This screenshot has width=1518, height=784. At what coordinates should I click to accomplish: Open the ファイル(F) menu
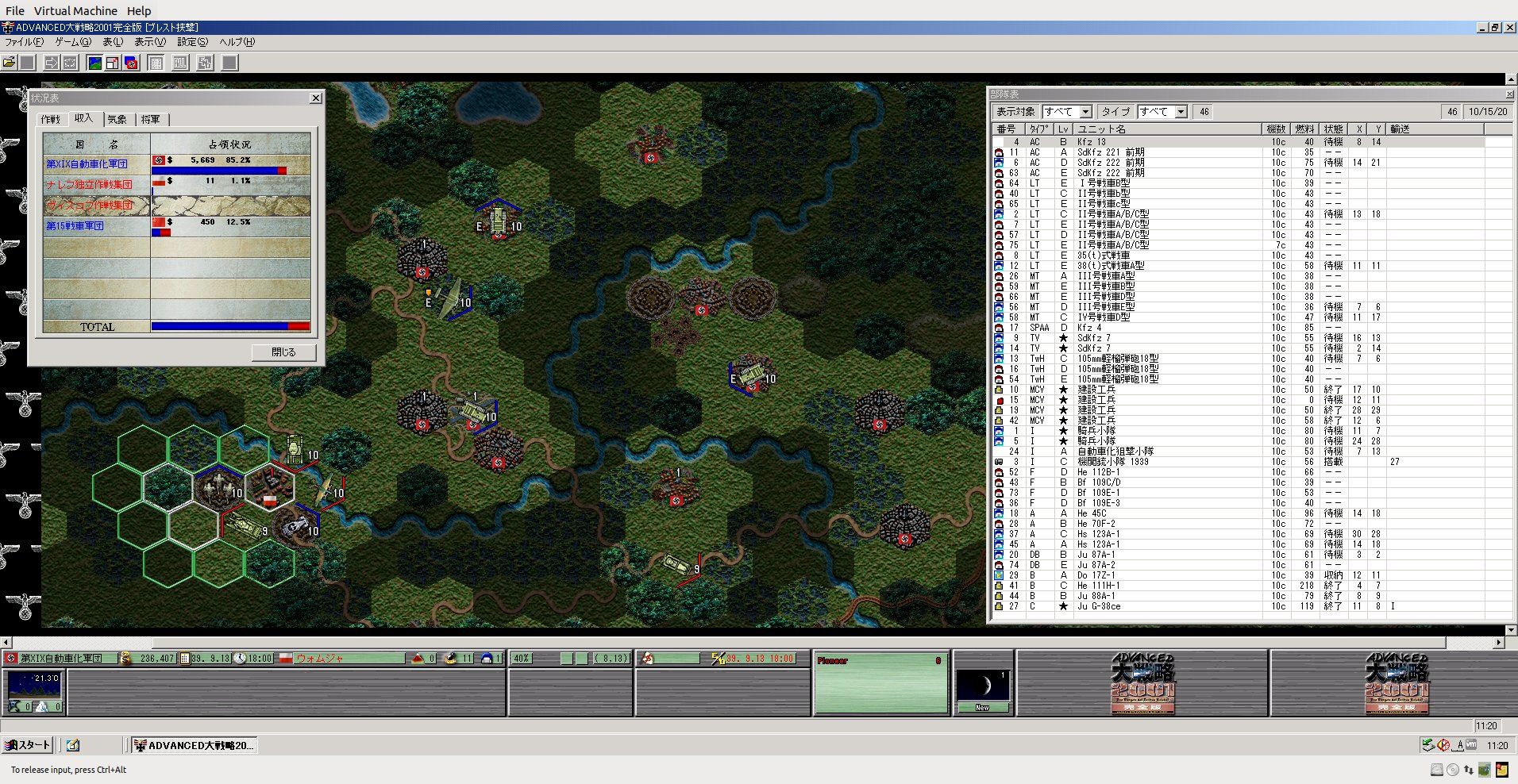click(x=25, y=42)
